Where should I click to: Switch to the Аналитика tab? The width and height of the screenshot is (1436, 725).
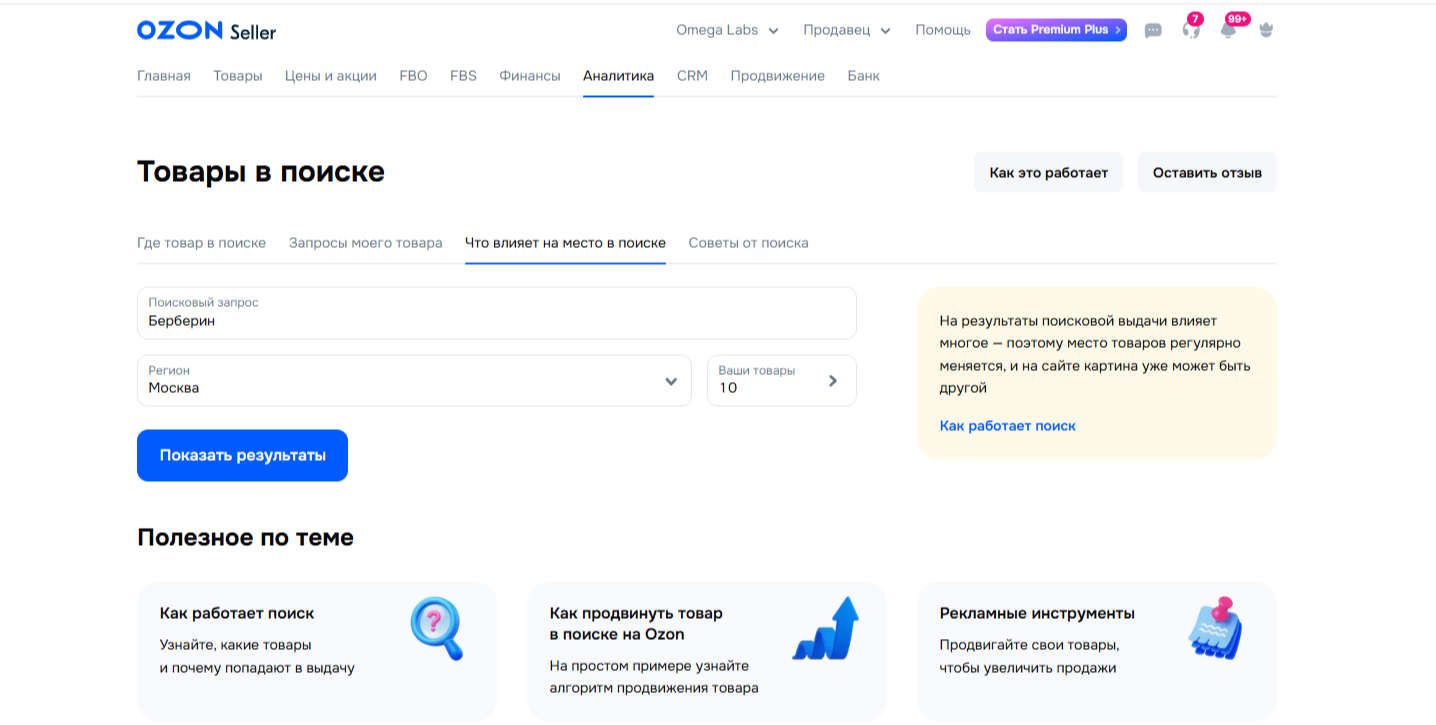click(x=618, y=75)
